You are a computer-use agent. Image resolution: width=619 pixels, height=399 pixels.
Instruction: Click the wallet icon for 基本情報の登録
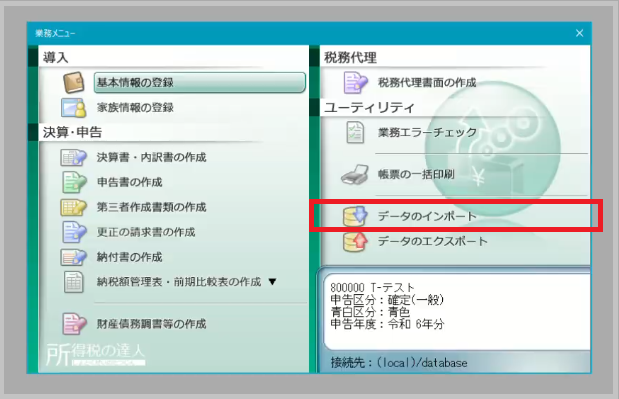74,82
